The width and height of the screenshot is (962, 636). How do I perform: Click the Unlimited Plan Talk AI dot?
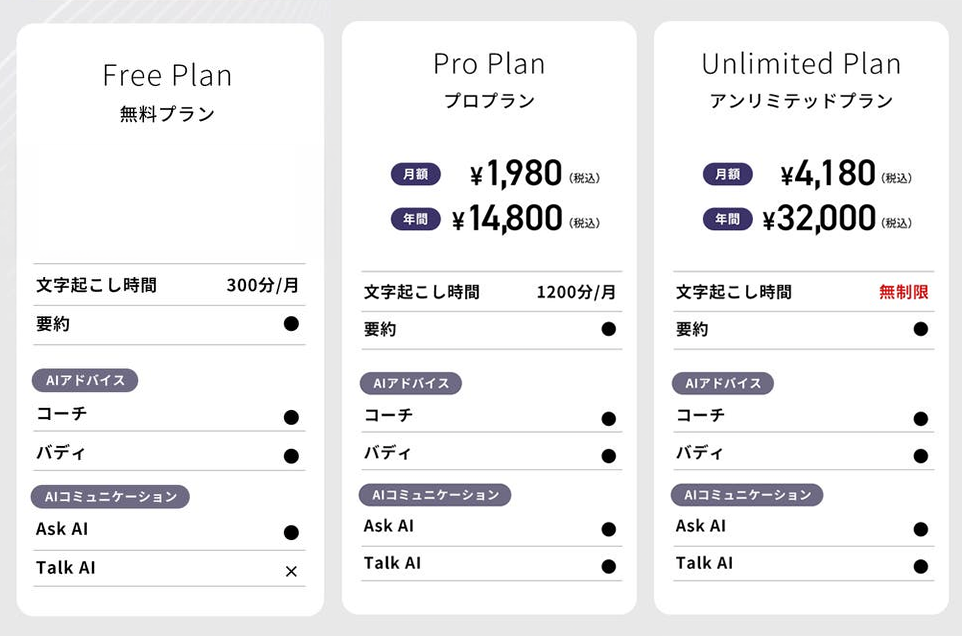(920, 566)
